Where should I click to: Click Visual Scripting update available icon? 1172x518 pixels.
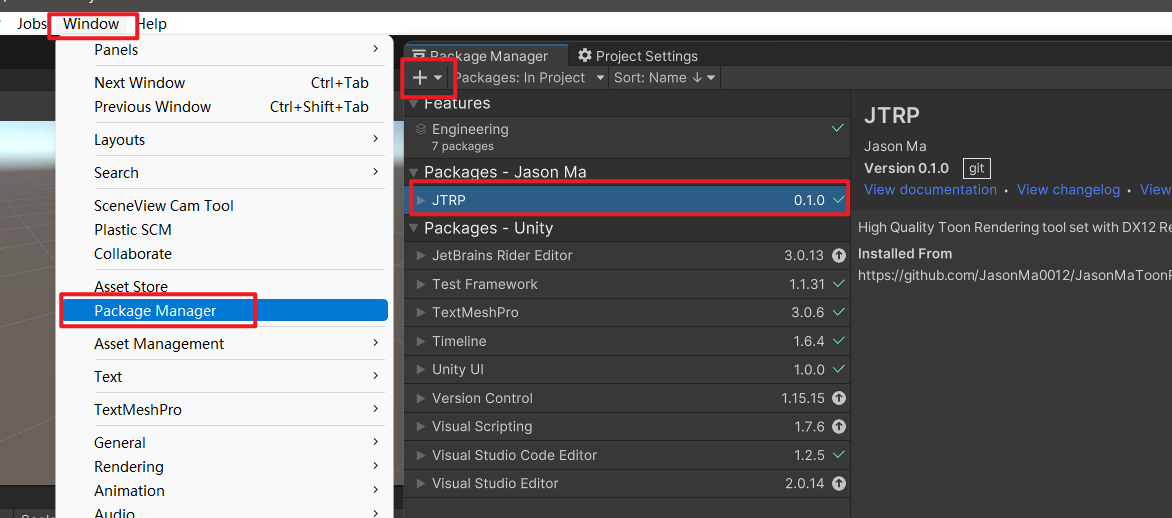(839, 427)
